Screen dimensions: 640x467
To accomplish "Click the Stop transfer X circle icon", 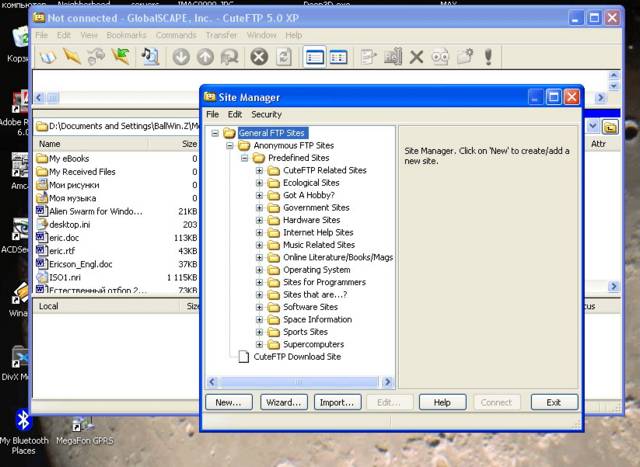I will [x=259, y=57].
